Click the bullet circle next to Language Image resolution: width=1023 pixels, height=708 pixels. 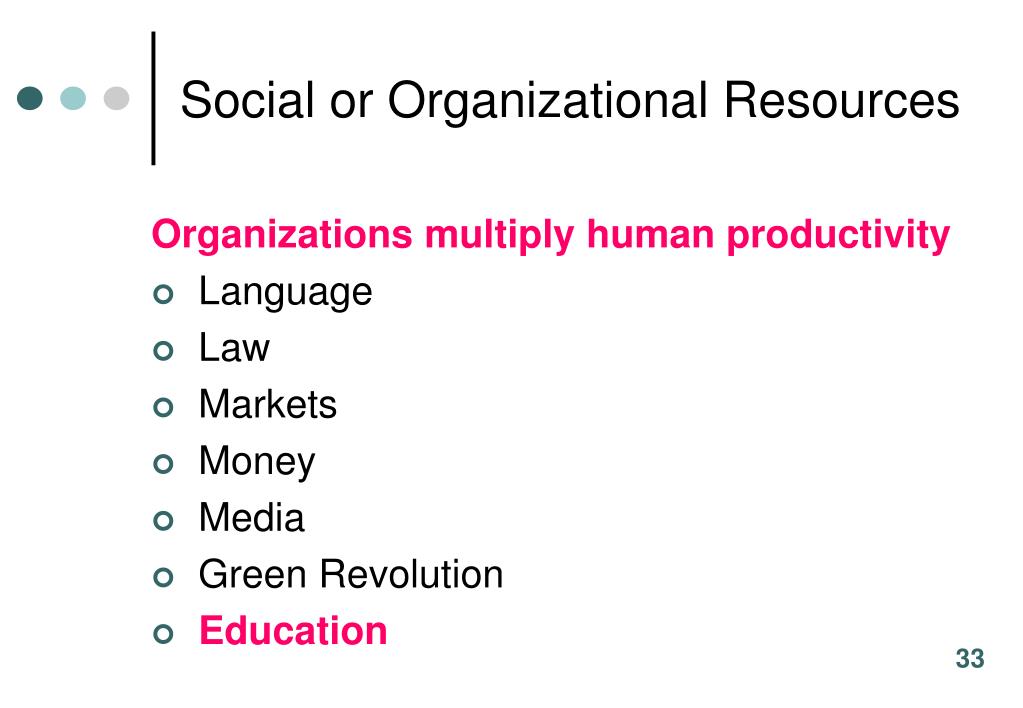click(164, 294)
